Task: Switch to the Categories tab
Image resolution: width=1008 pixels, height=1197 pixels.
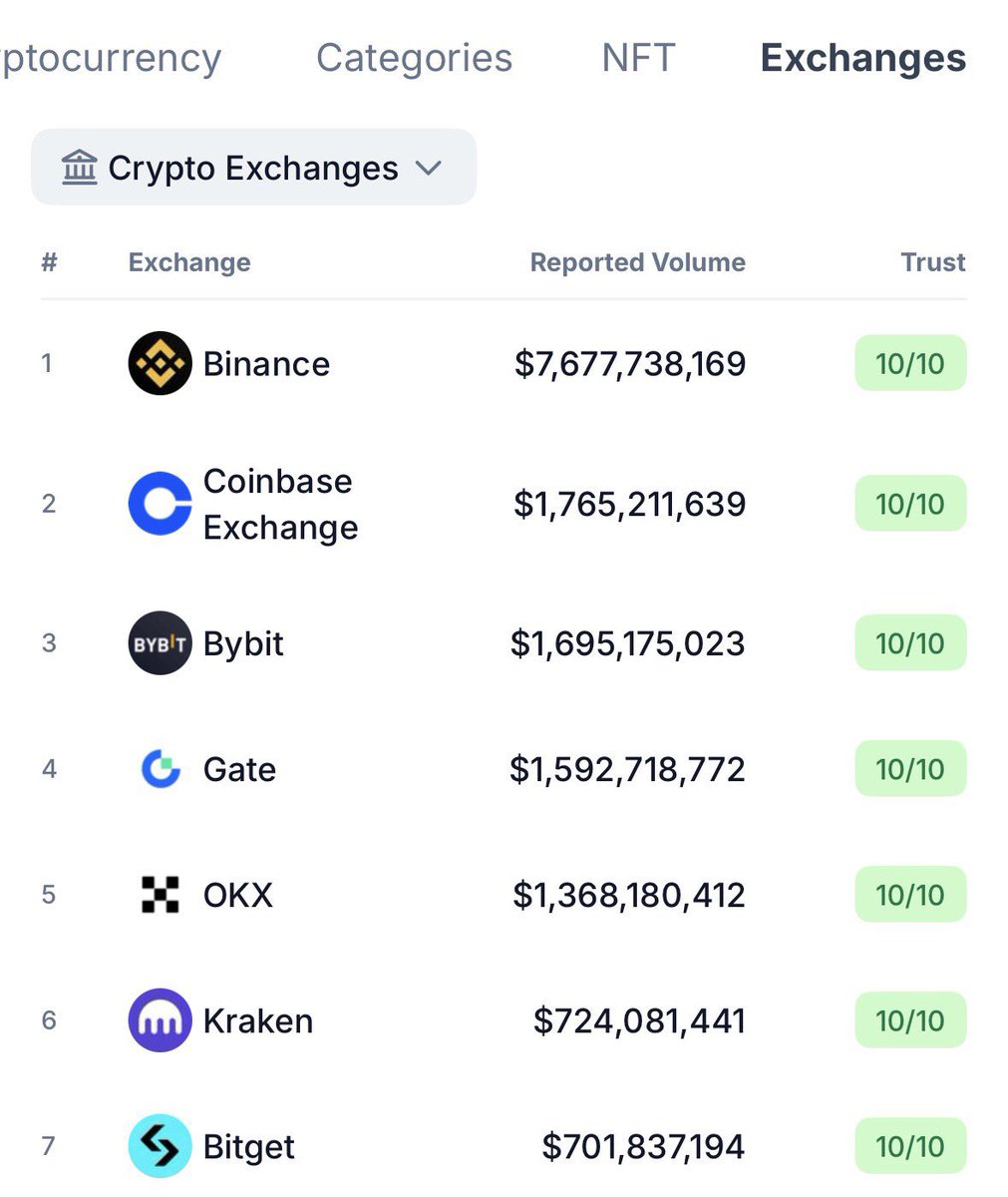Action: (x=414, y=58)
